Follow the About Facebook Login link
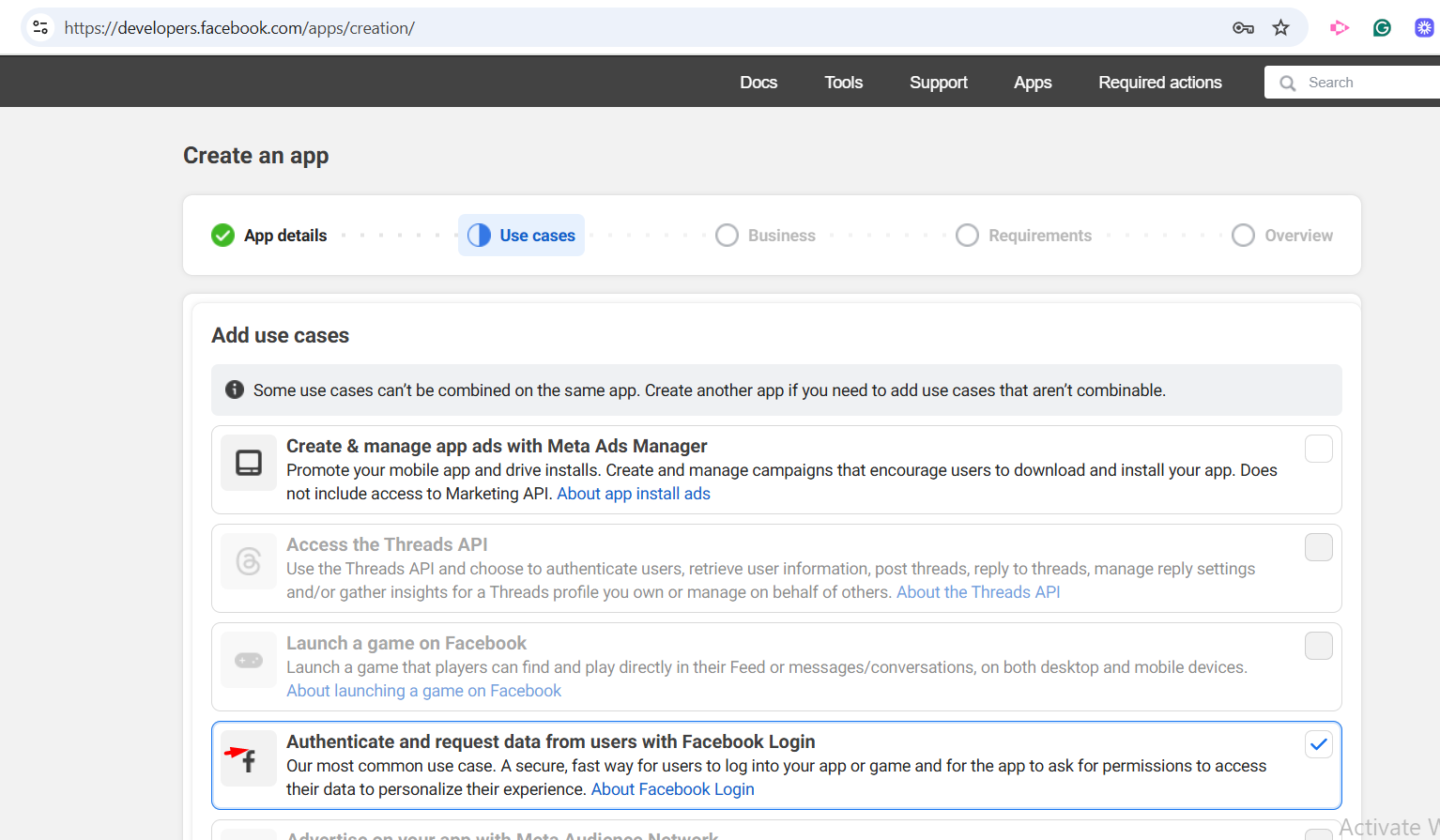This screenshot has height=840, width=1440. 672,789
